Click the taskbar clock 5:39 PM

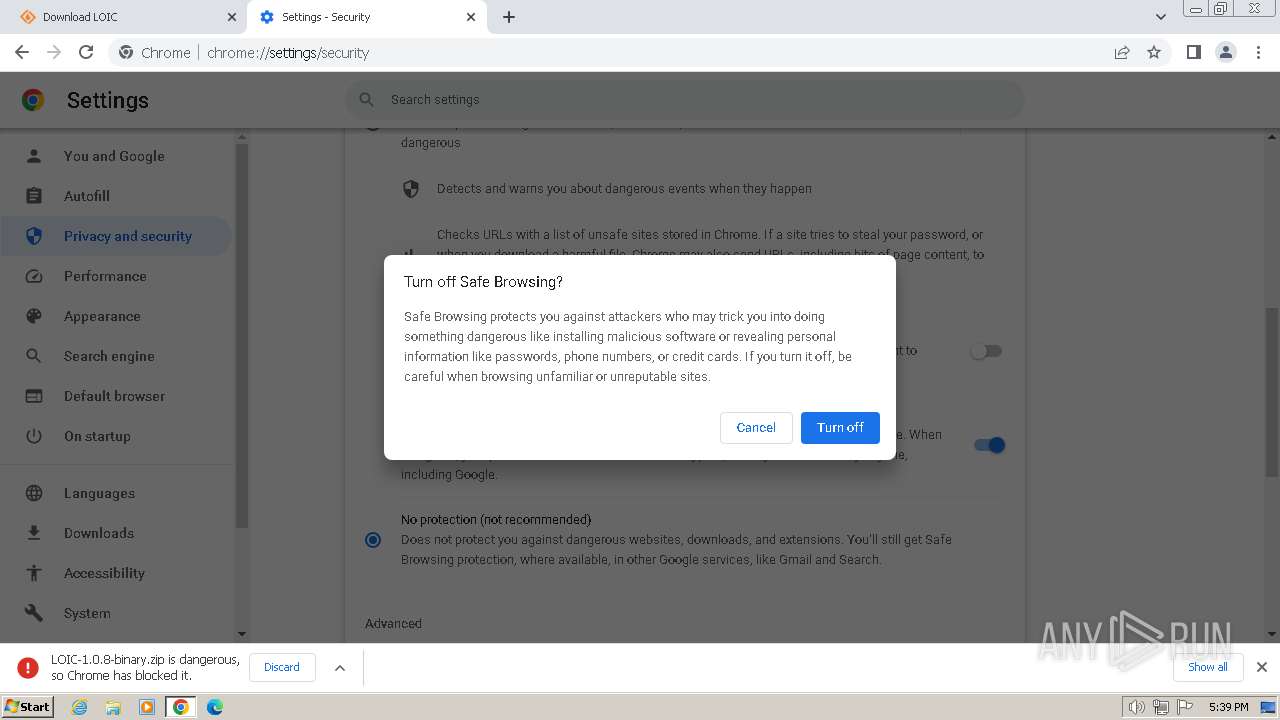(1228, 707)
